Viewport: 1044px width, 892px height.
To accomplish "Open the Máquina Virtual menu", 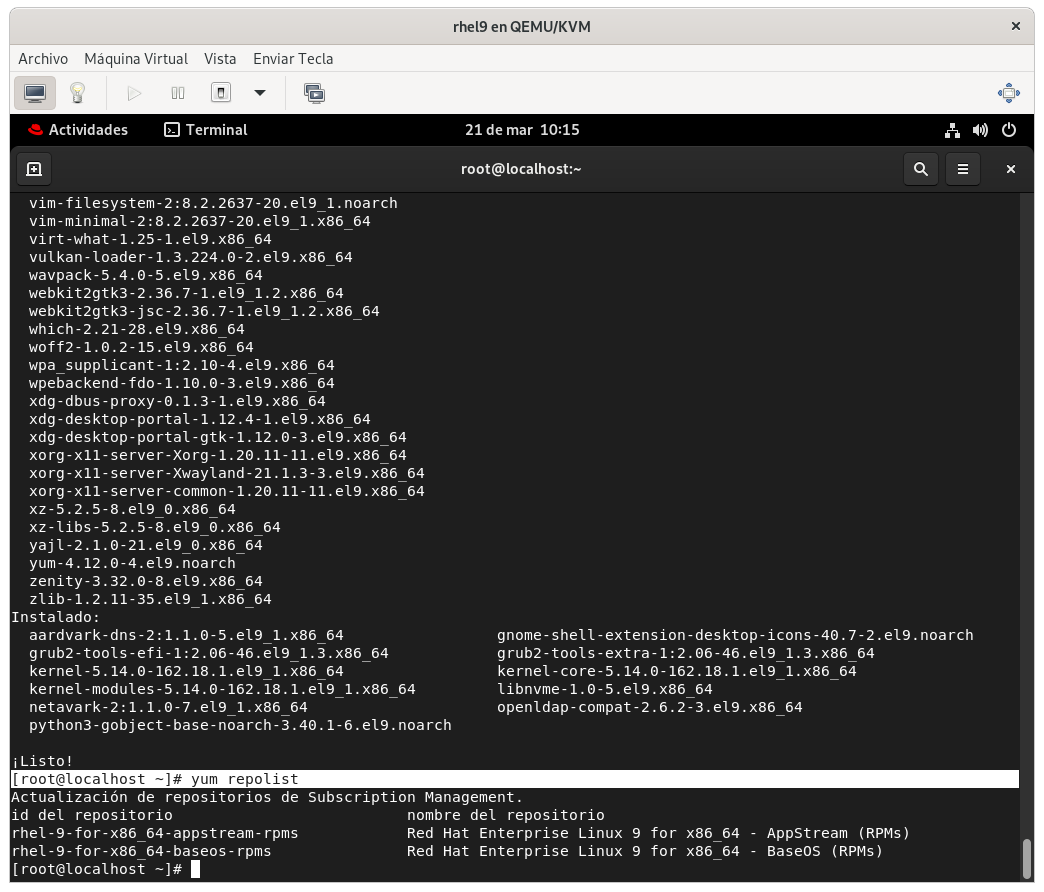I will point(136,59).
